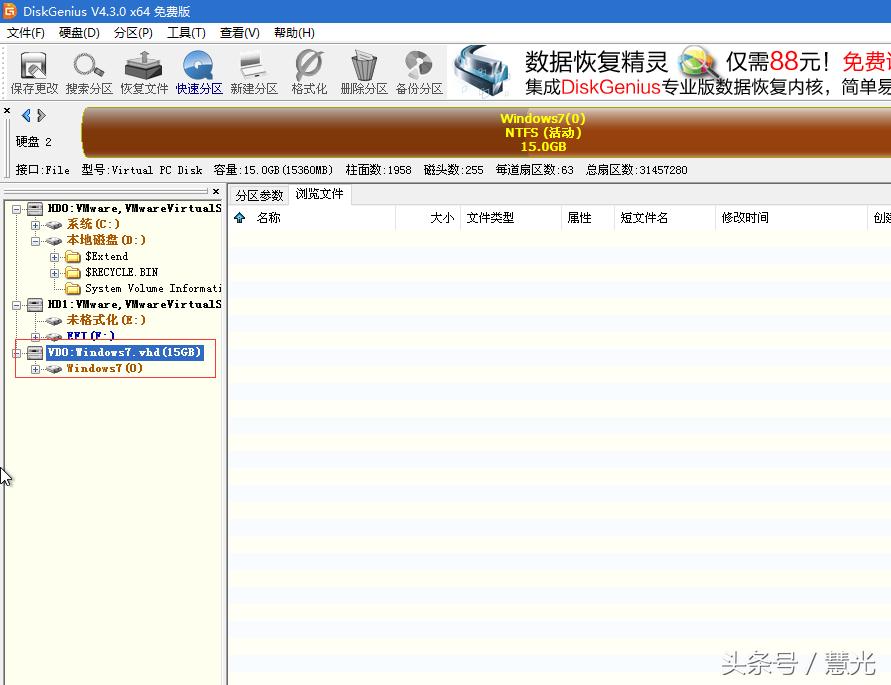Screen dimensions: 891x685
Task: Open the 硬盘(D) menu
Action: pos(78,32)
